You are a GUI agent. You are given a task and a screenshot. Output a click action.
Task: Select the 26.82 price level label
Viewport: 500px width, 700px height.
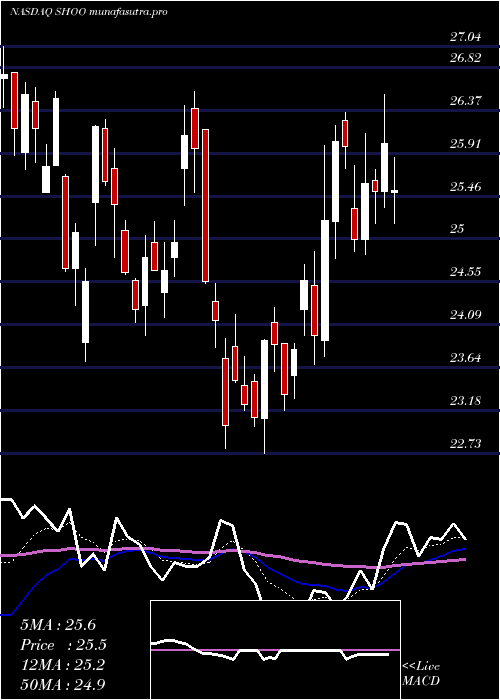[x=466, y=58]
